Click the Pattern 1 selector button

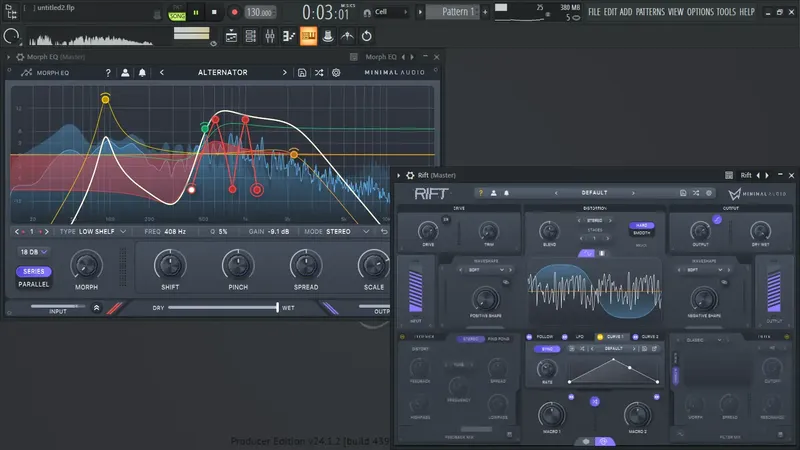[452, 12]
